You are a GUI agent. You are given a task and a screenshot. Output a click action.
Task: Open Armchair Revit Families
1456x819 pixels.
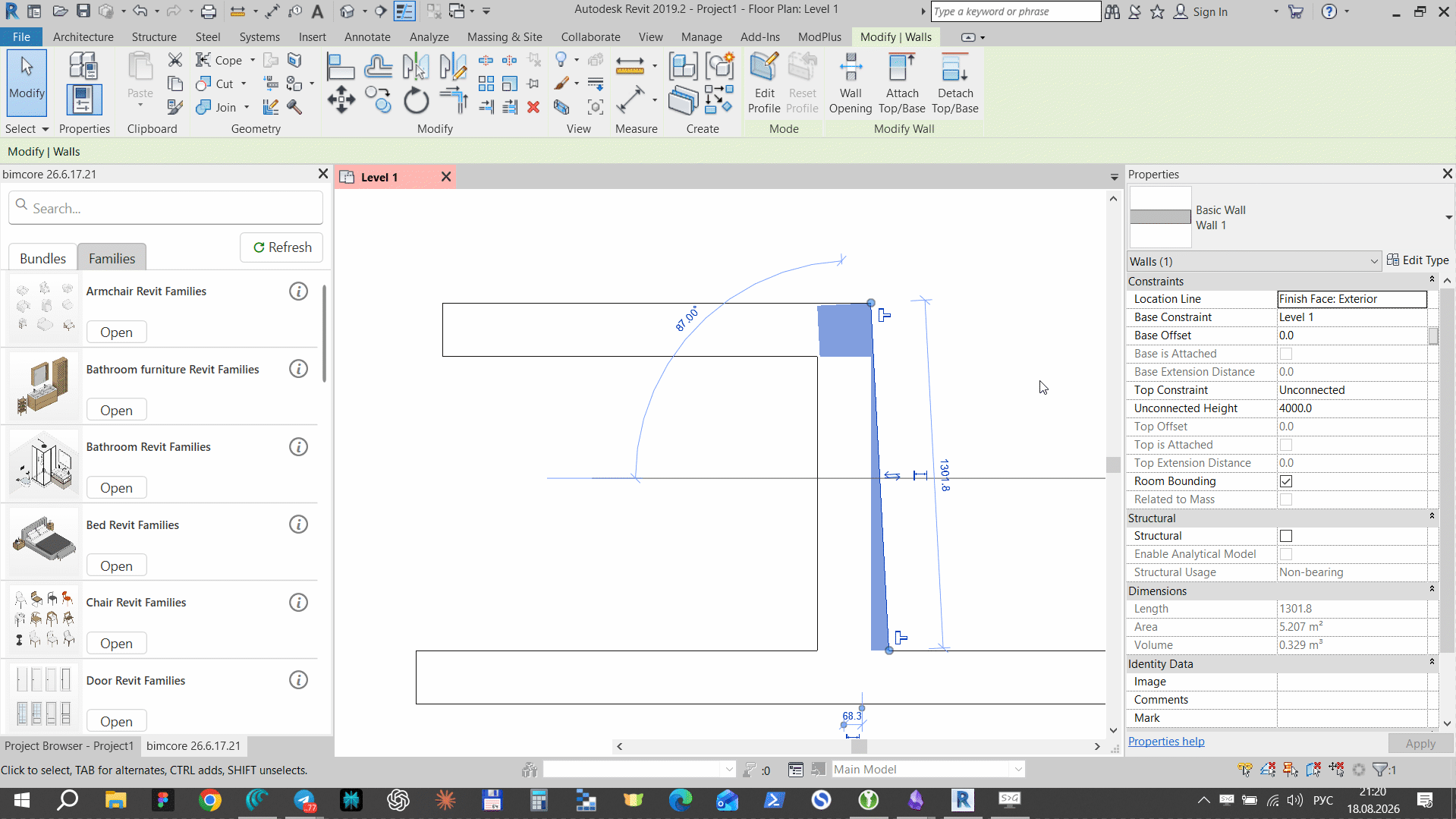click(116, 332)
